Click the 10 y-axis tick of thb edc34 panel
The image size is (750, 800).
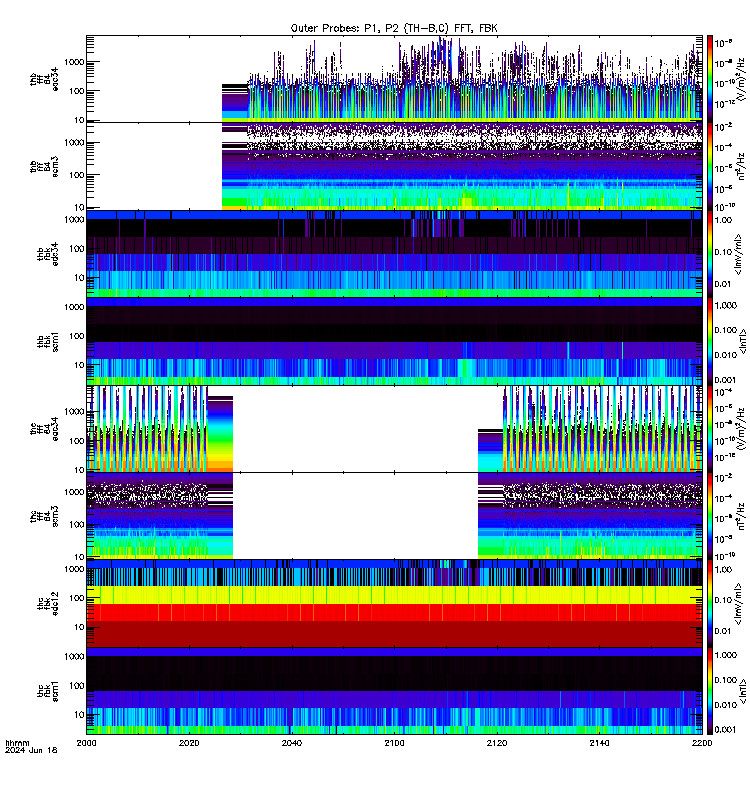[x=79, y=278]
